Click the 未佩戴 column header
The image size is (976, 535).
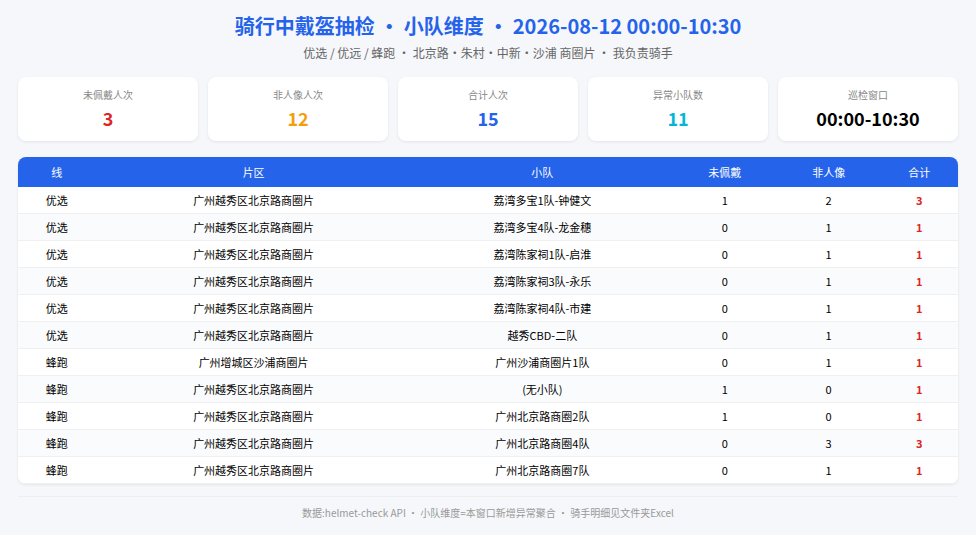tap(725, 173)
